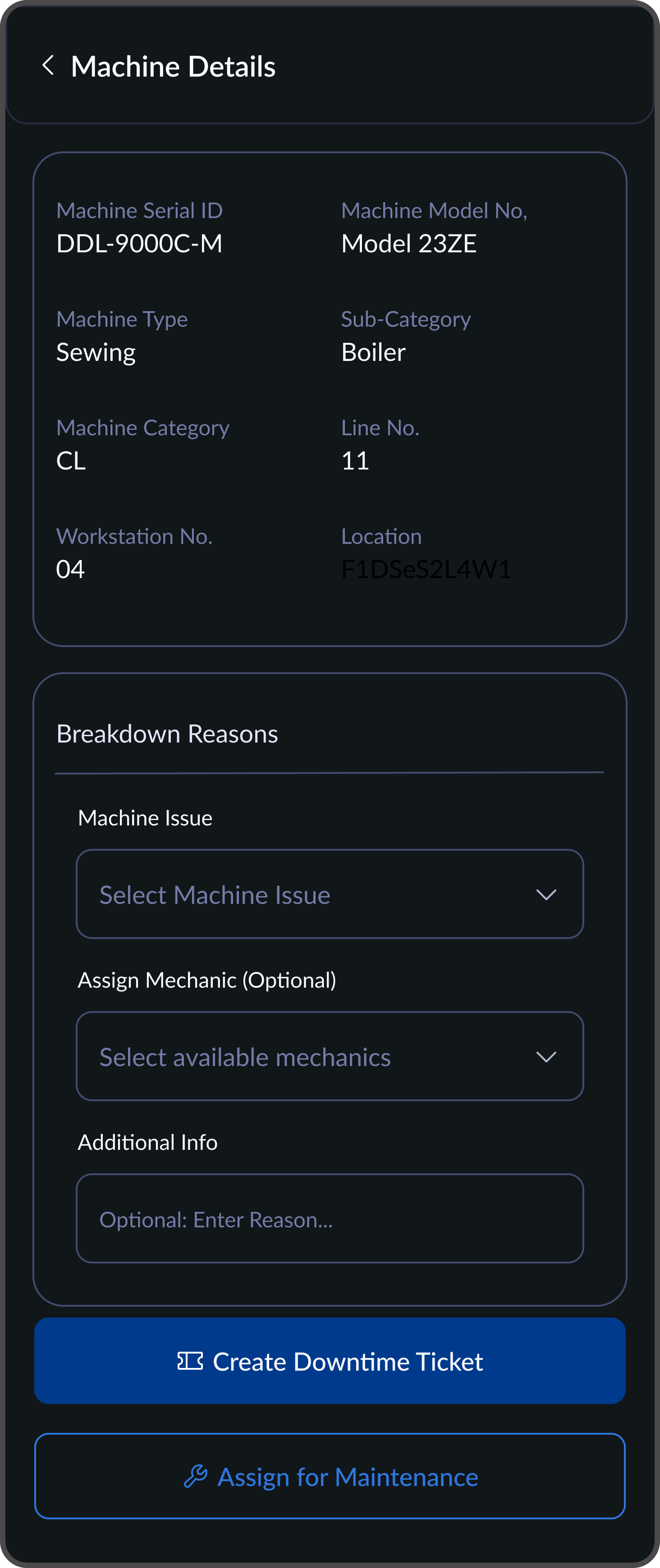
Task: Click the chevron on Select Machine Issue
Action: coord(547,894)
